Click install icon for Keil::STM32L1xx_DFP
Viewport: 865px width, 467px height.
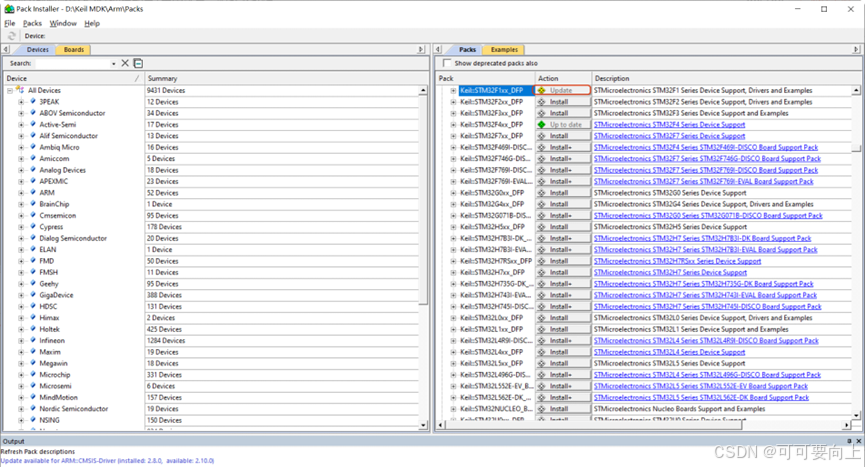tap(542, 329)
